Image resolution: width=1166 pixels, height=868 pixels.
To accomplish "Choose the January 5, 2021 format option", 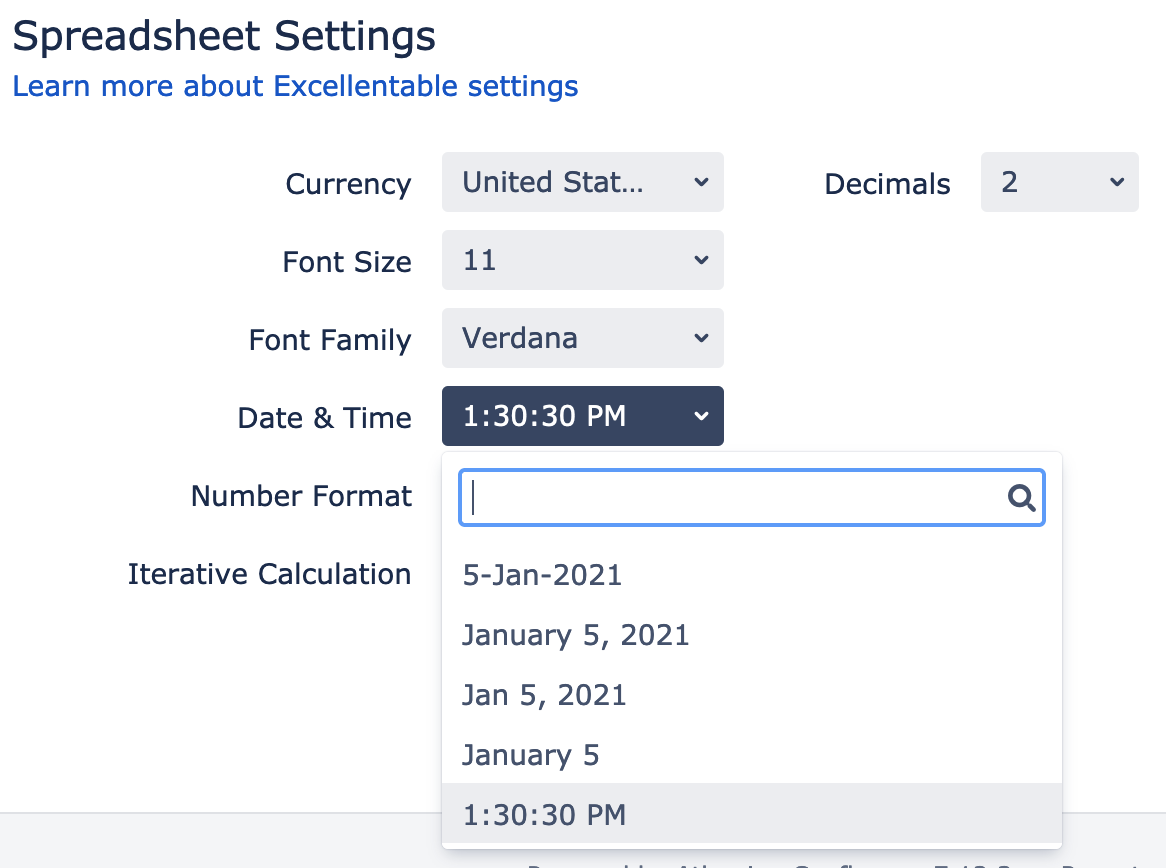I will point(752,635).
